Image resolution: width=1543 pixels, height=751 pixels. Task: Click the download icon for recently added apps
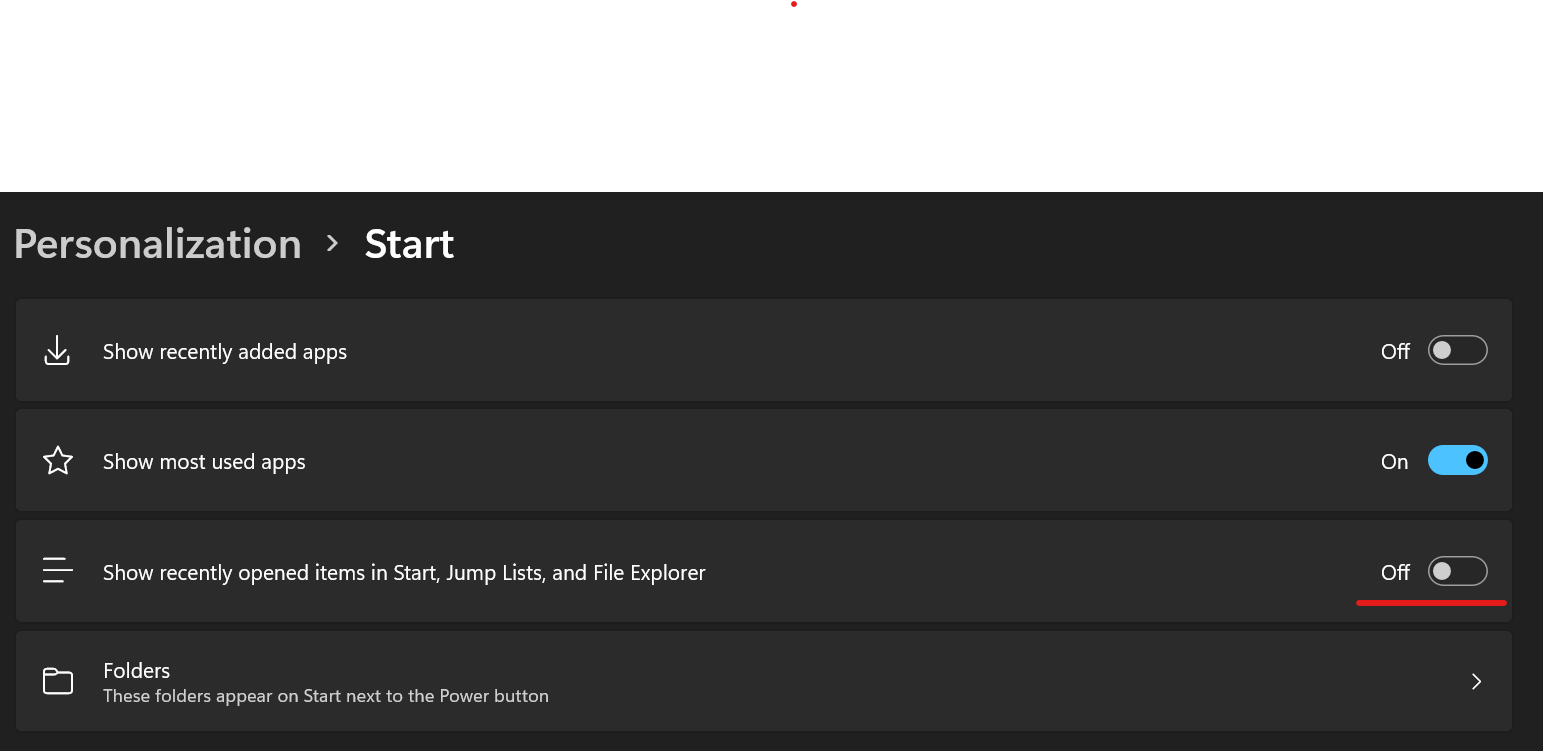[57, 351]
